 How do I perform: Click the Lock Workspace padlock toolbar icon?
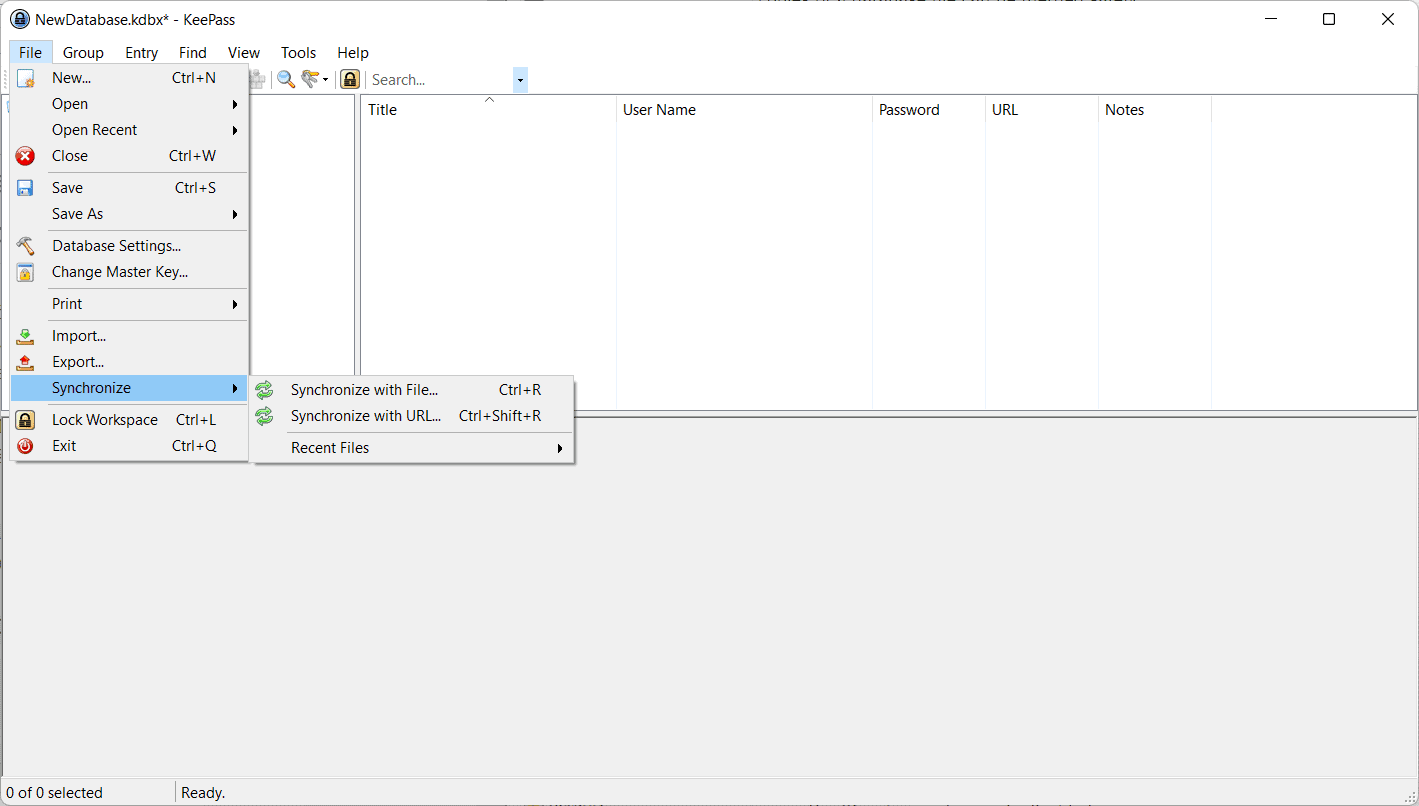click(350, 79)
